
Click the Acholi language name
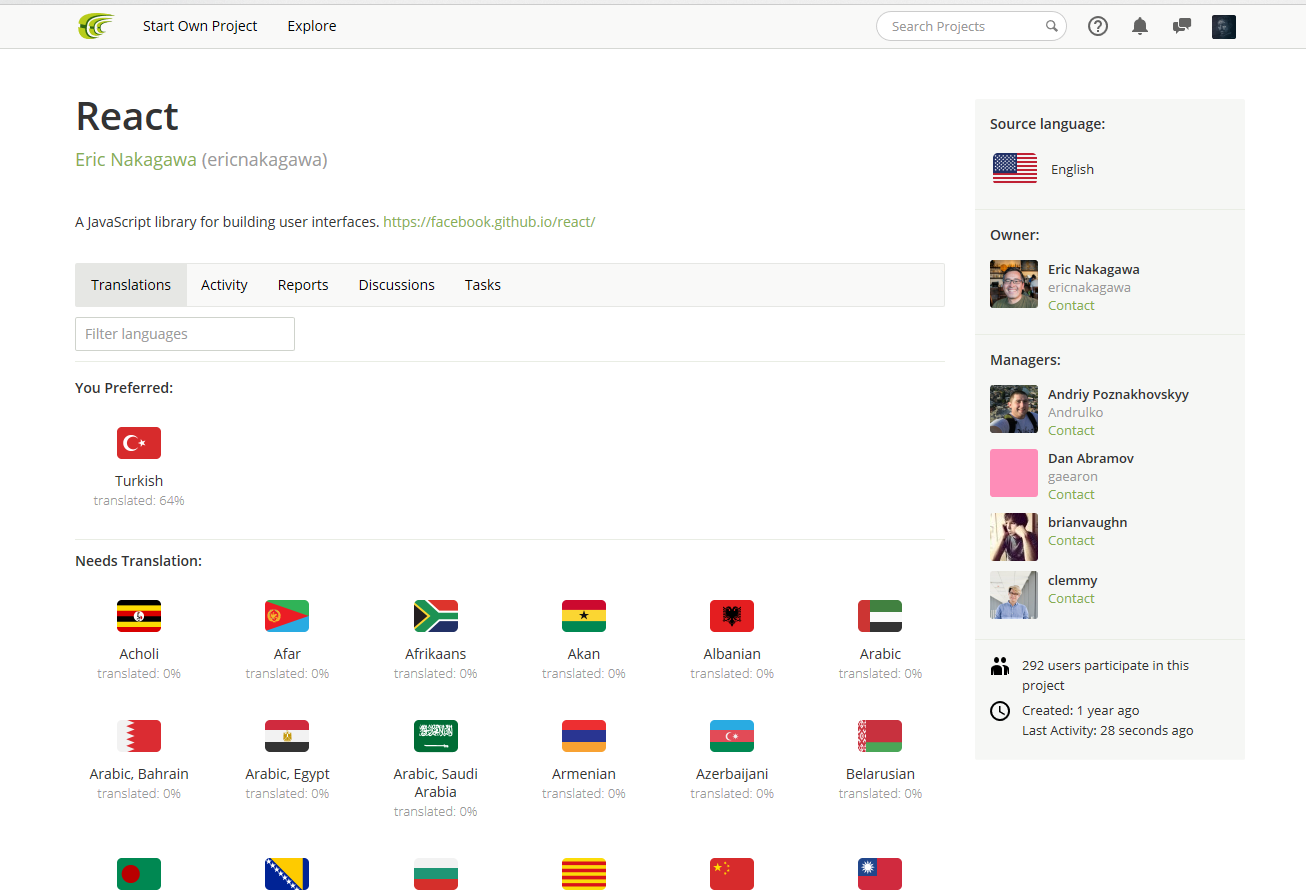(x=139, y=654)
